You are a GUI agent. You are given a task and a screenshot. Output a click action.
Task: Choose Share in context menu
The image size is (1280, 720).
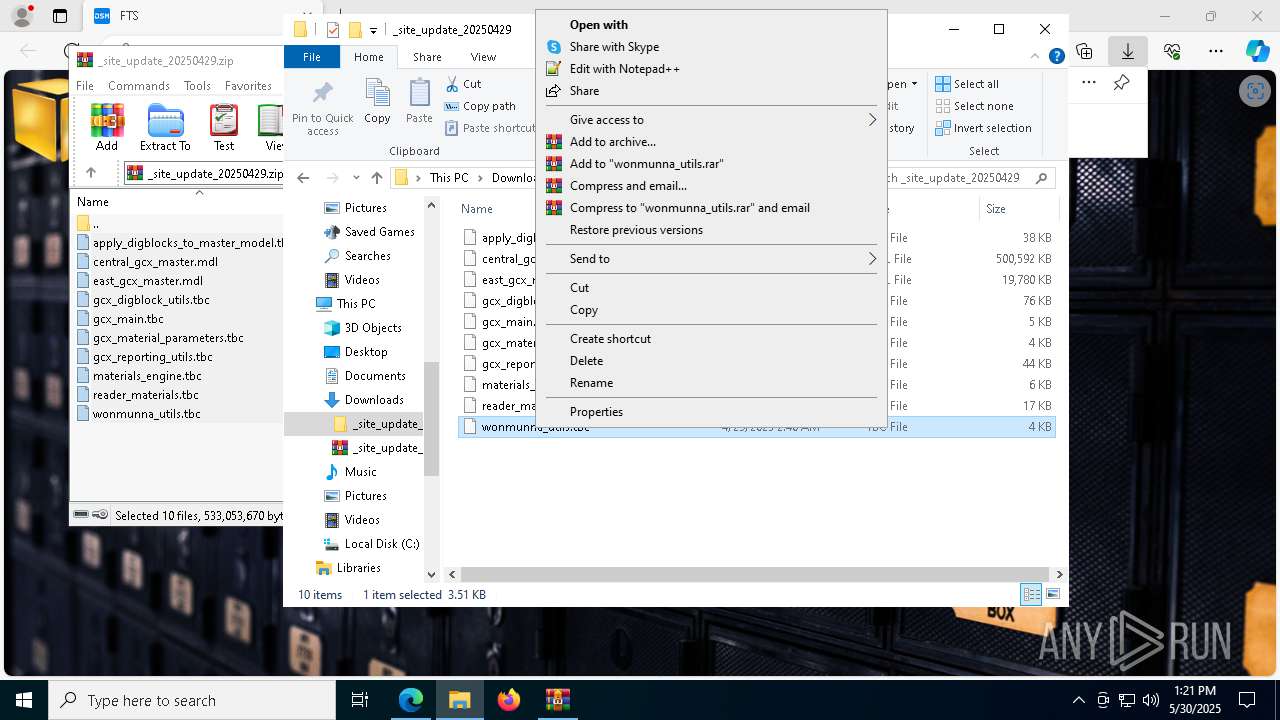tap(711, 91)
